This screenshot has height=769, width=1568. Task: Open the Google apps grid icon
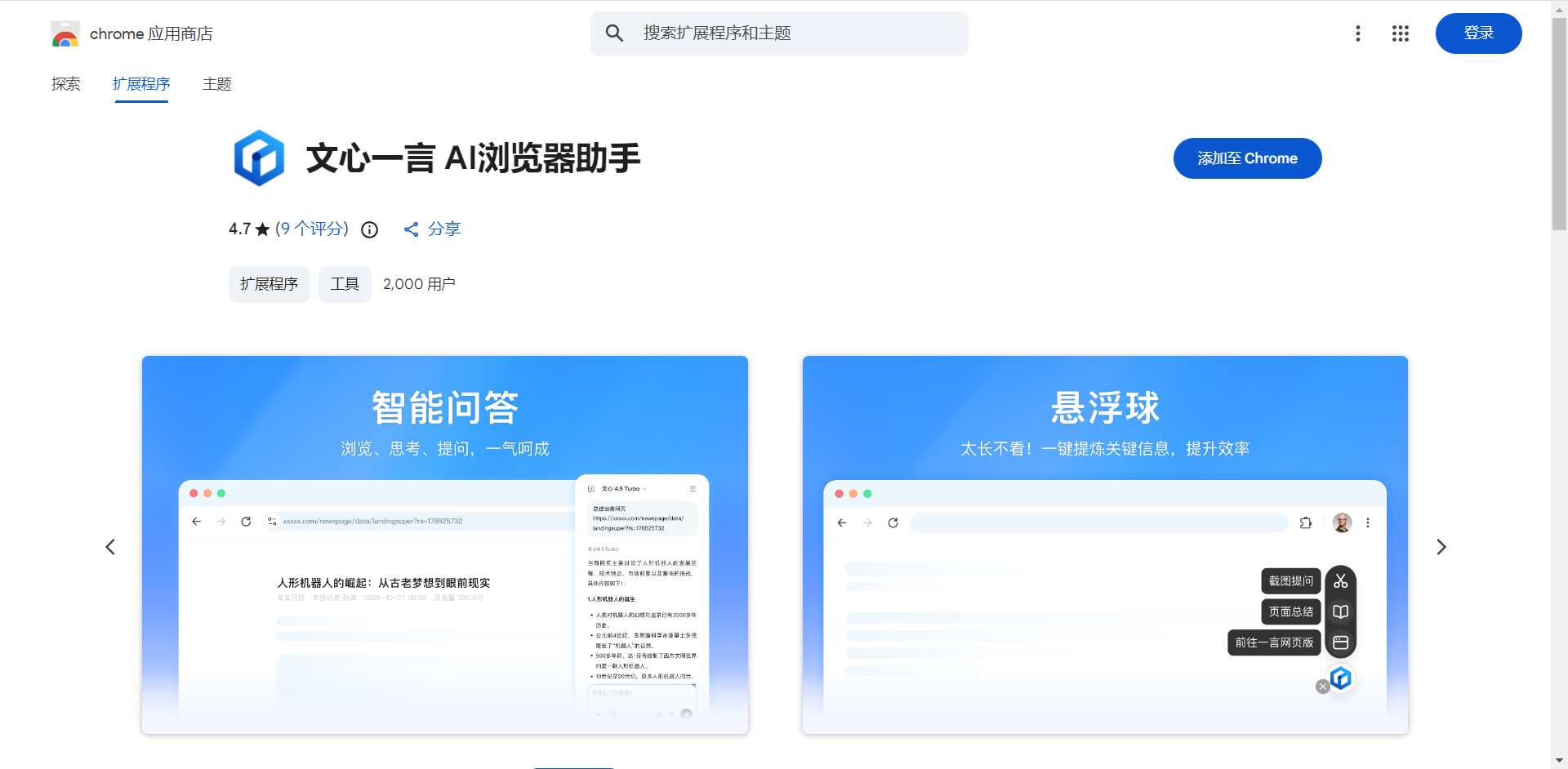click(1400, 33)
